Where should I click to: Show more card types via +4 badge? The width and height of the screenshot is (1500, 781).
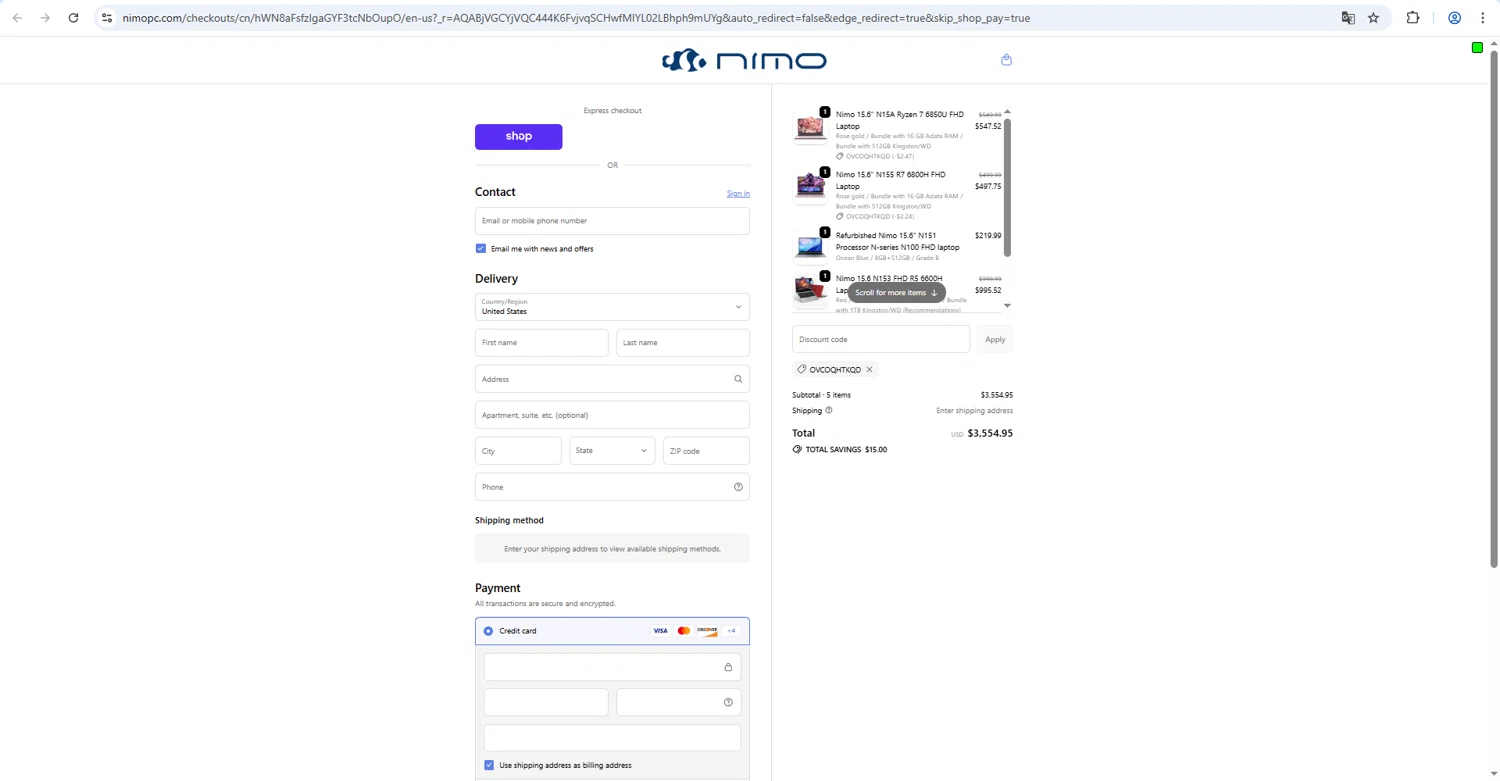[731, 631]
